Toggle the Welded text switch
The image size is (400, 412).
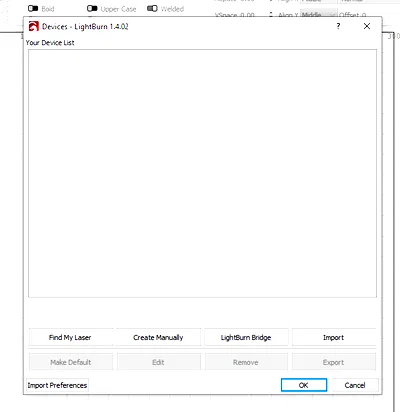152,8
